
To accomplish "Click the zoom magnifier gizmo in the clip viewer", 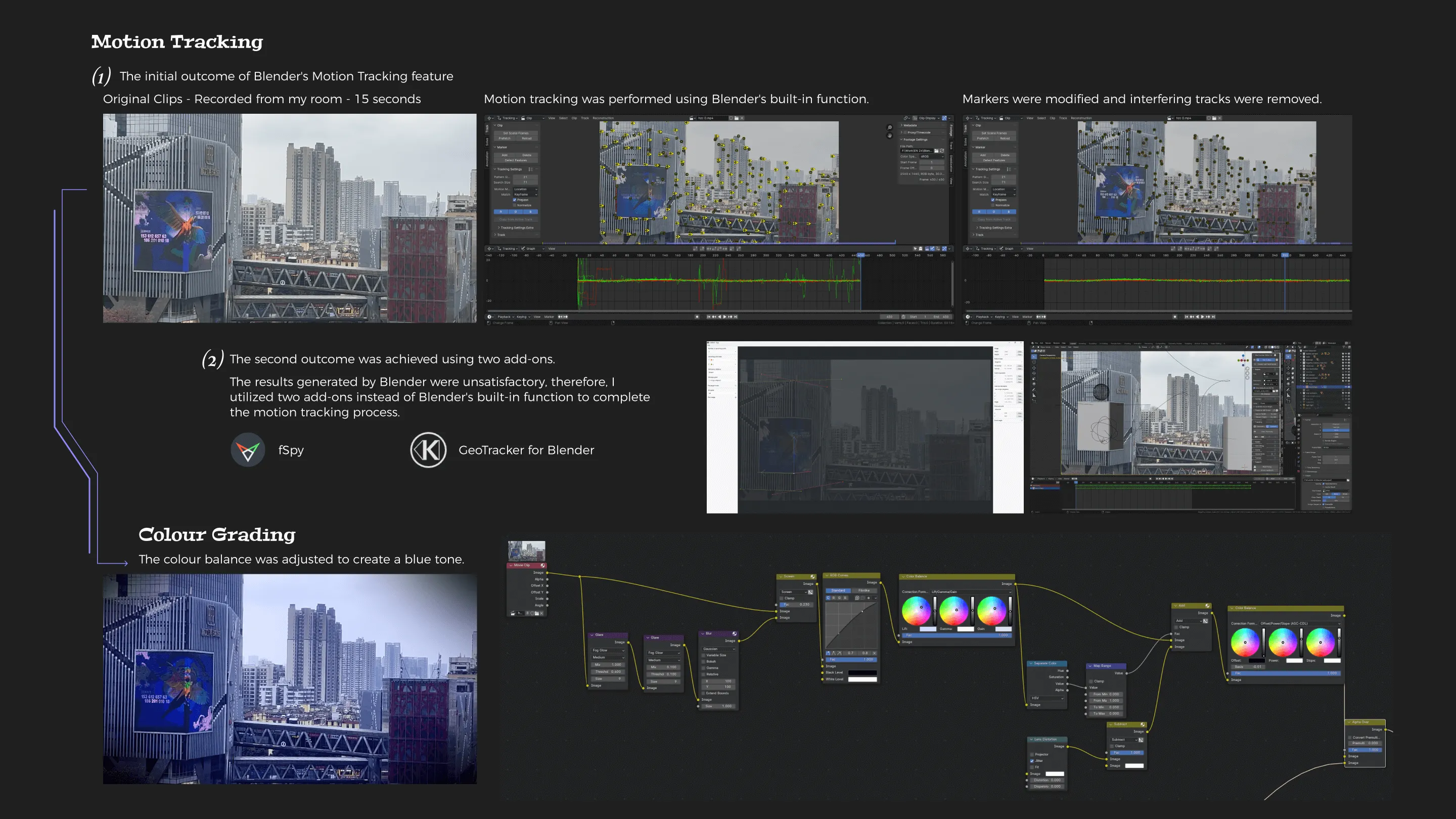I will [890, 127].
